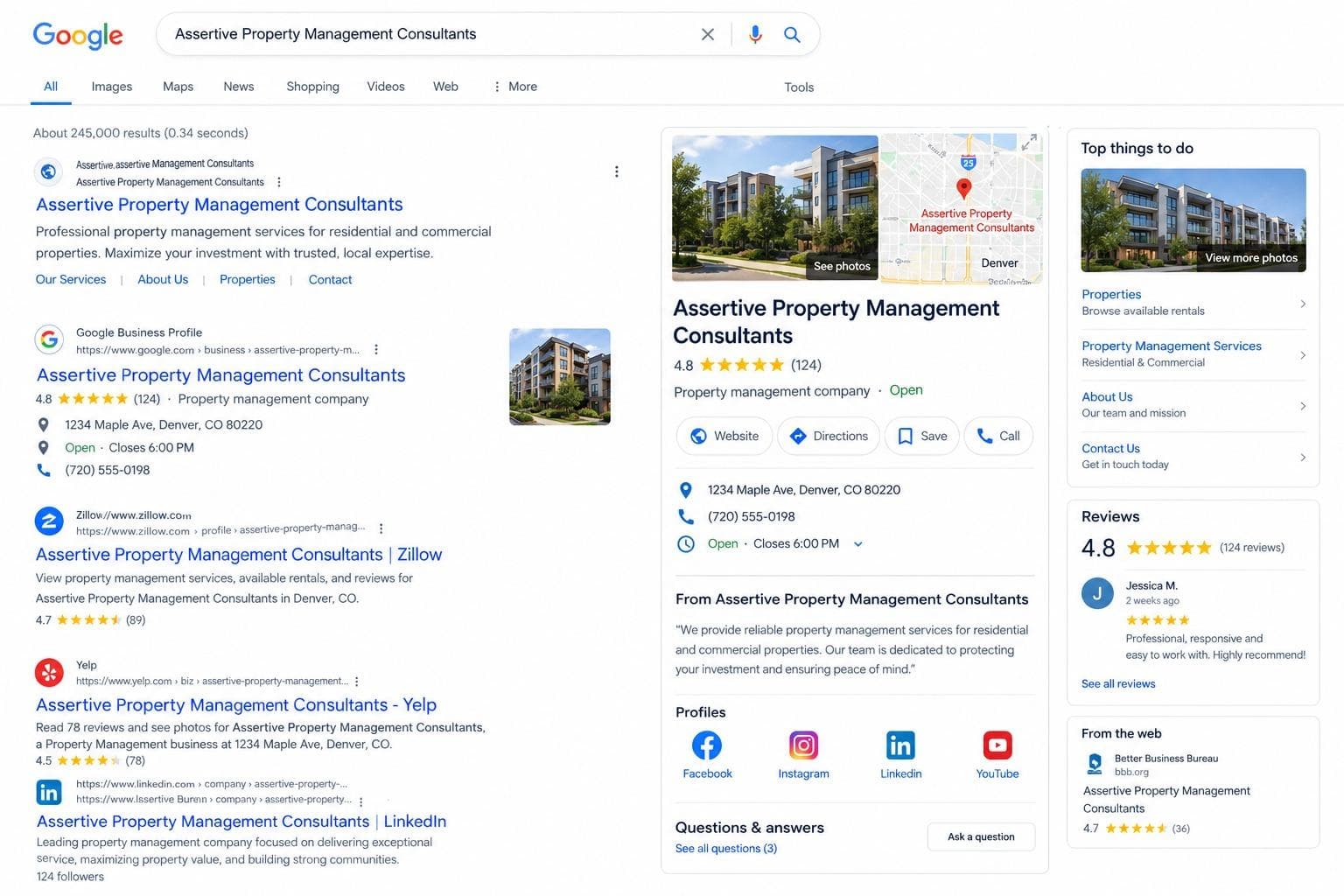Image resolution: width=1344 pixels, height=896 pixels.
Task: Expand Contact Us chevron in Top things
Action: tap(1303, 458)
